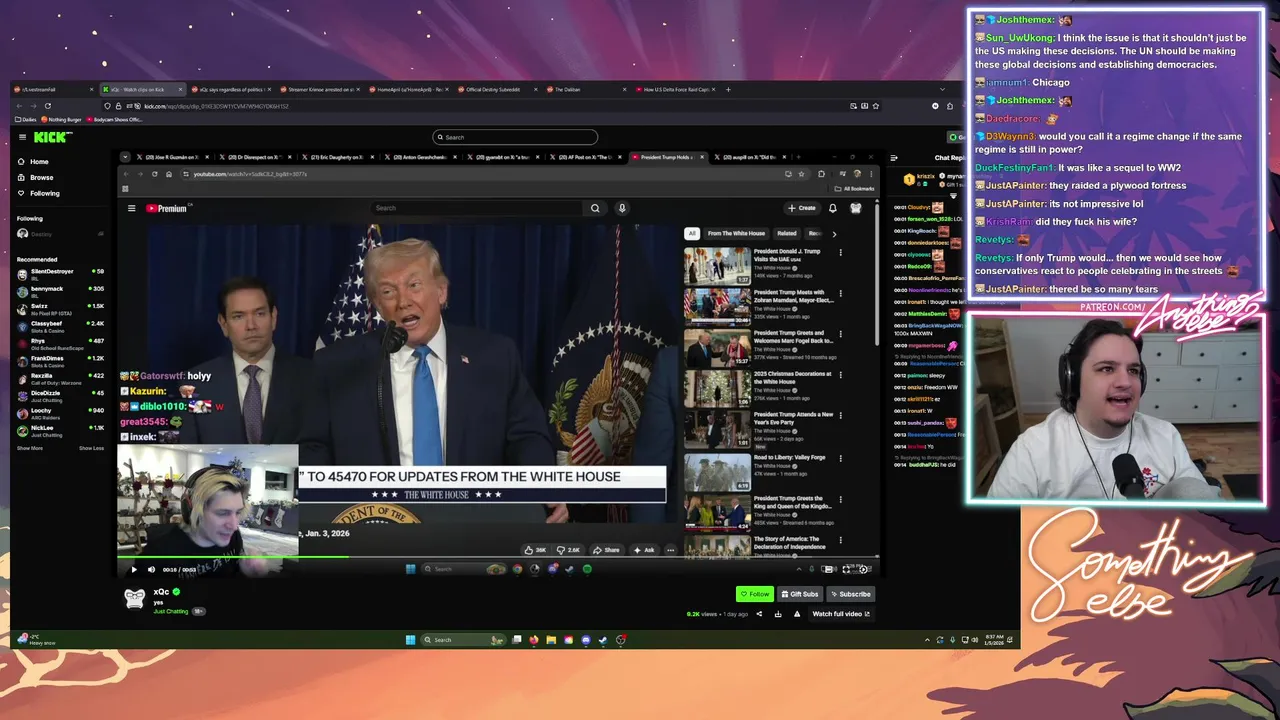Screen dimensions: 1280x720
Task: Open options for Trump Visits the UAE video
Action: coord(840,252)
